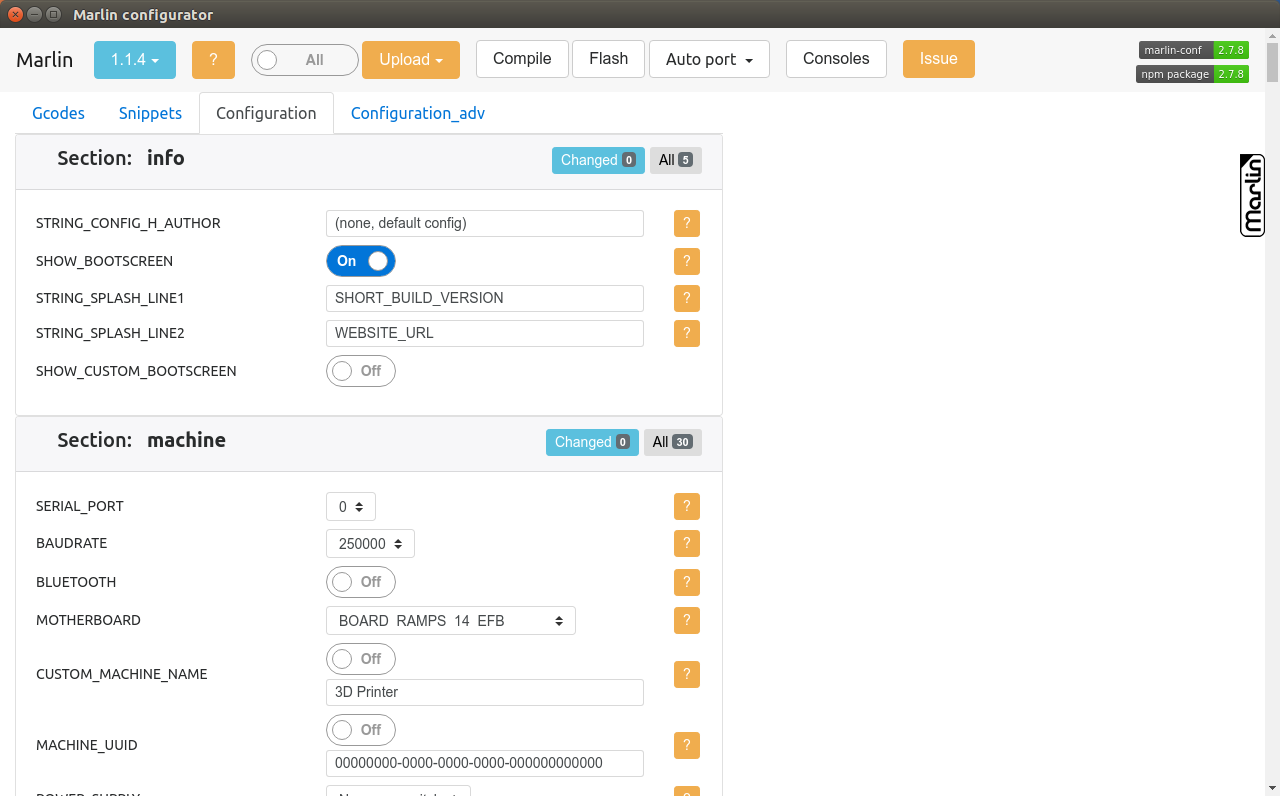Open help for SERIAL_PORT

point(686,506)
